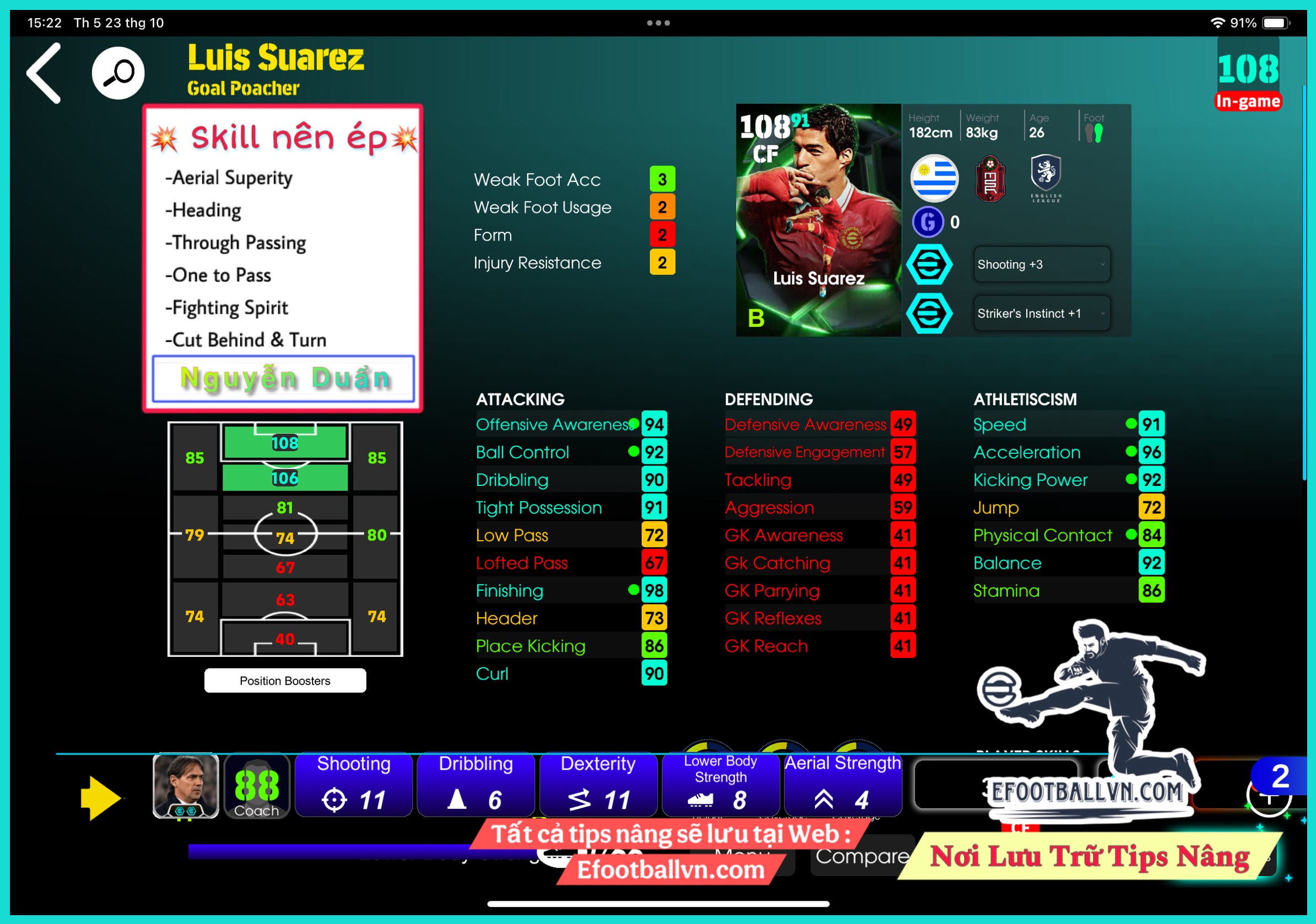This screenshot has height=924, width=1316.
Task: Expand the Striker's Instinct +1 dropdown
Action: (1042, 313)
